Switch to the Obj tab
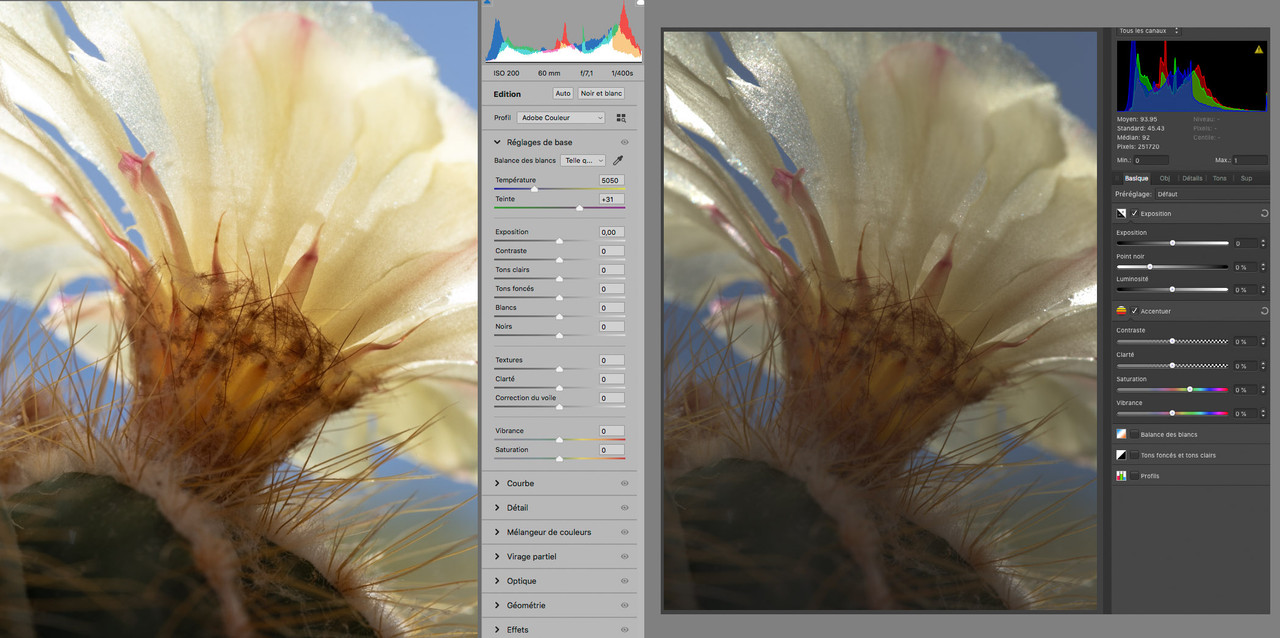 click(1164, 178)
